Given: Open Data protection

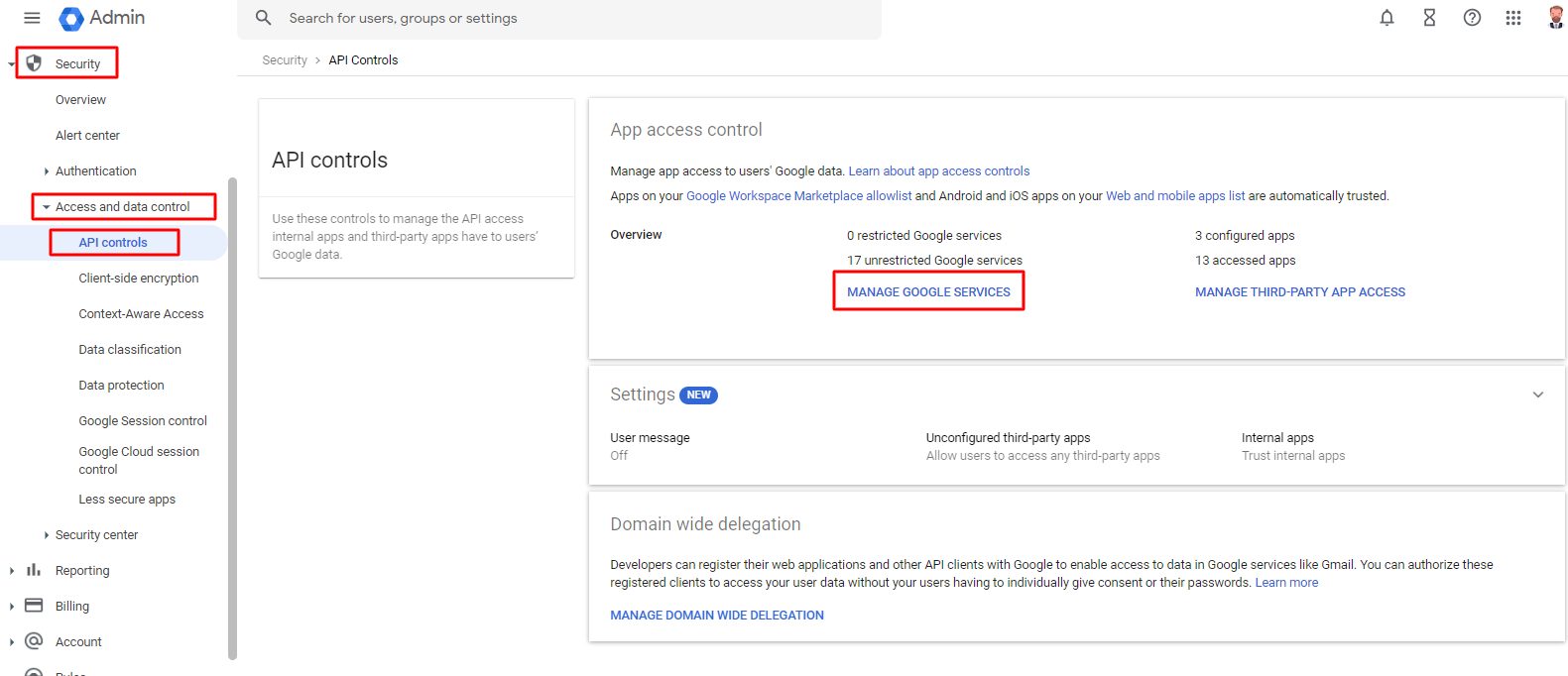Looking at the screenshot, I should pyautogui.click(x=121, y=386).
